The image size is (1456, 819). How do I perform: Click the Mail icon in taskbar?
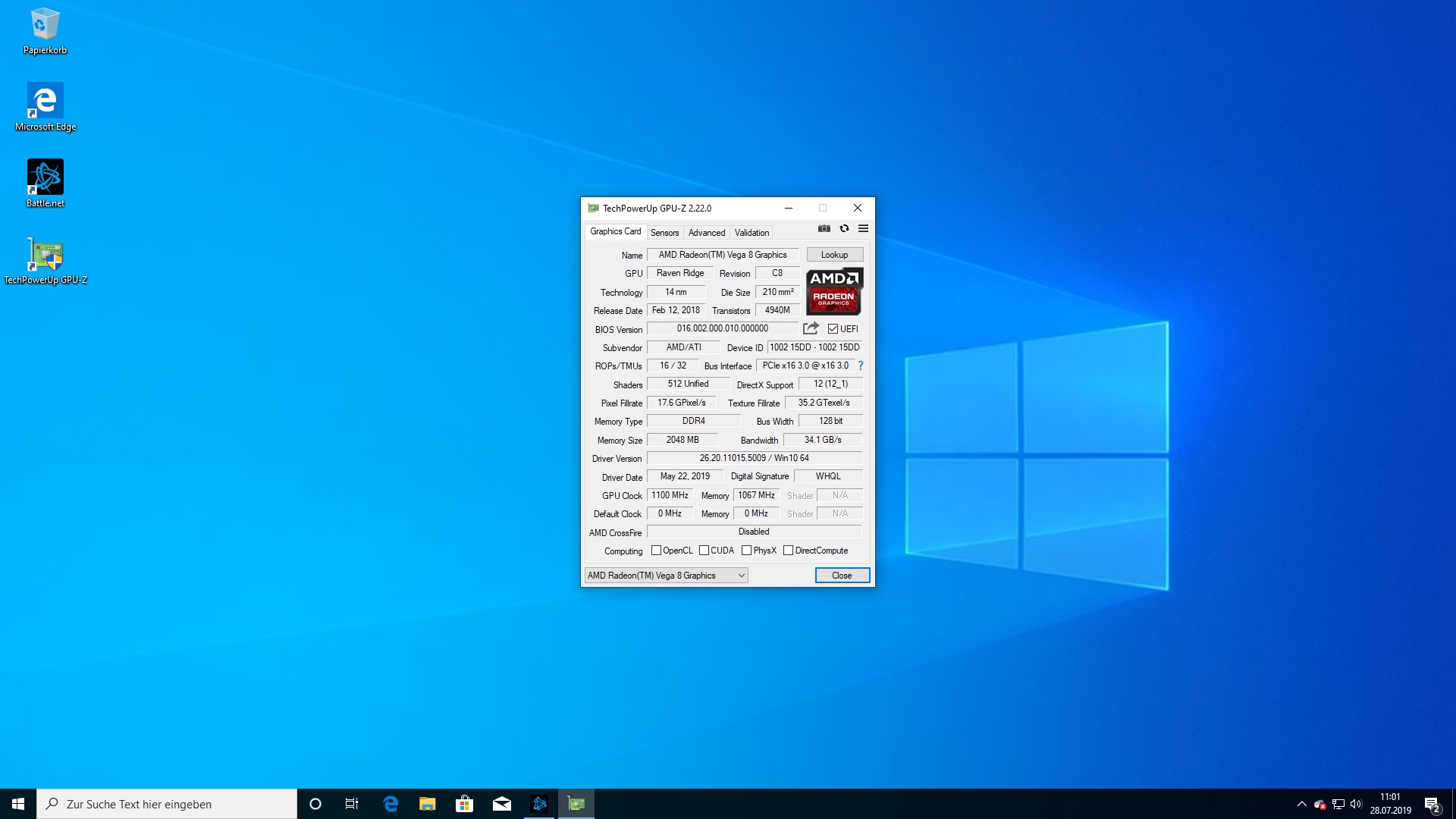502,804
